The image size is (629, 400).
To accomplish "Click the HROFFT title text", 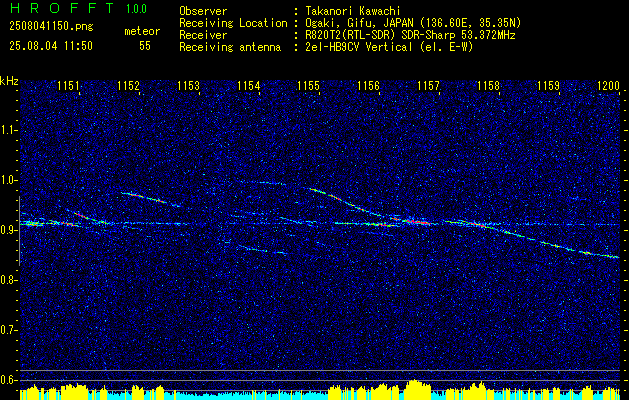I will point(62,8).
